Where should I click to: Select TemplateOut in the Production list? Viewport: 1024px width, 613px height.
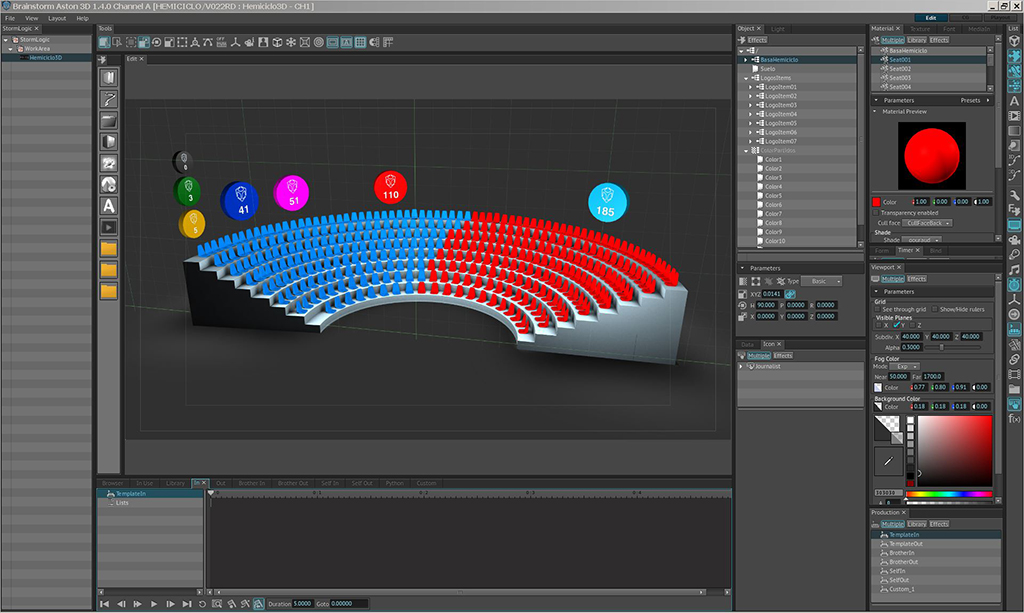pos(908,543)
